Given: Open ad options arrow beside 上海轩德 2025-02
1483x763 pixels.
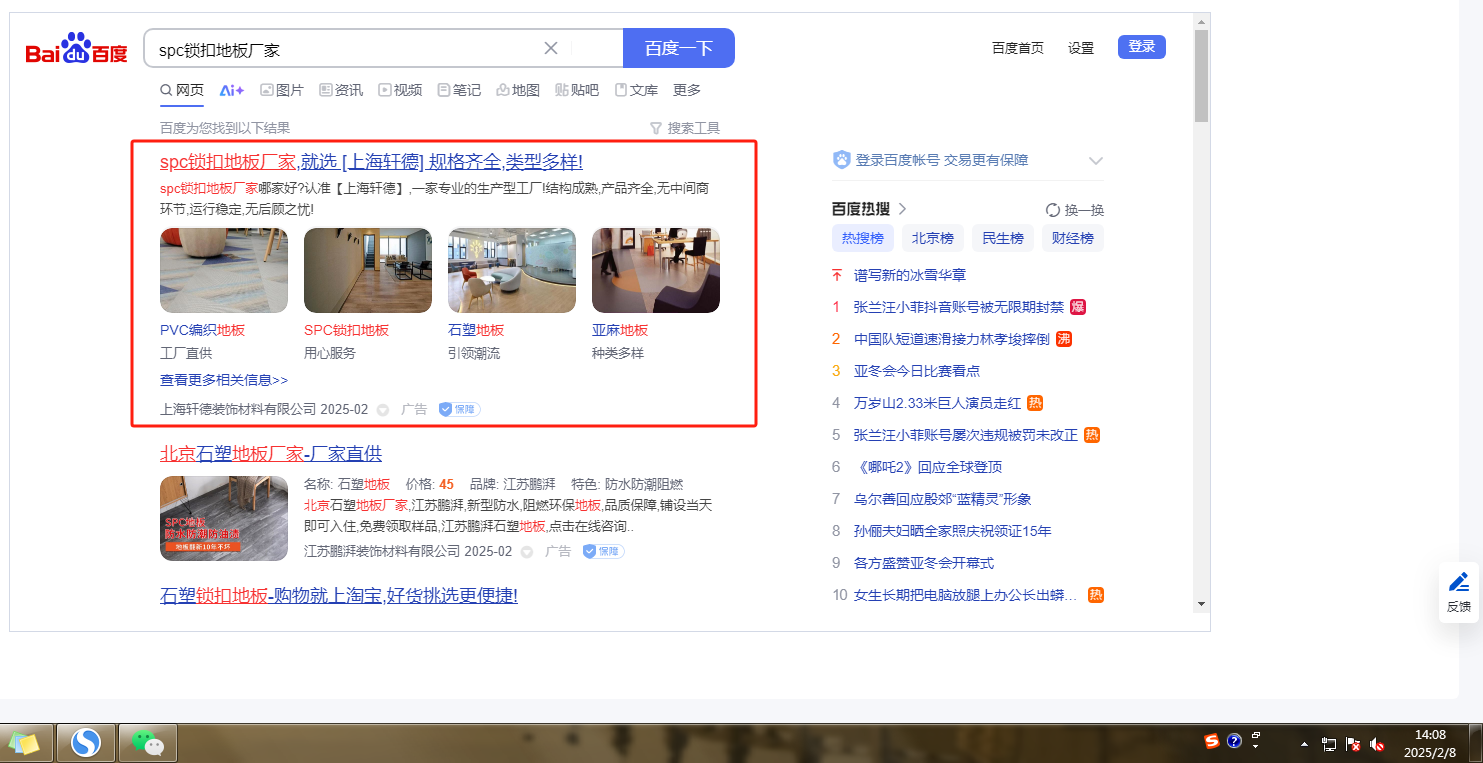Looking at the screenshot, I should 382,410.
